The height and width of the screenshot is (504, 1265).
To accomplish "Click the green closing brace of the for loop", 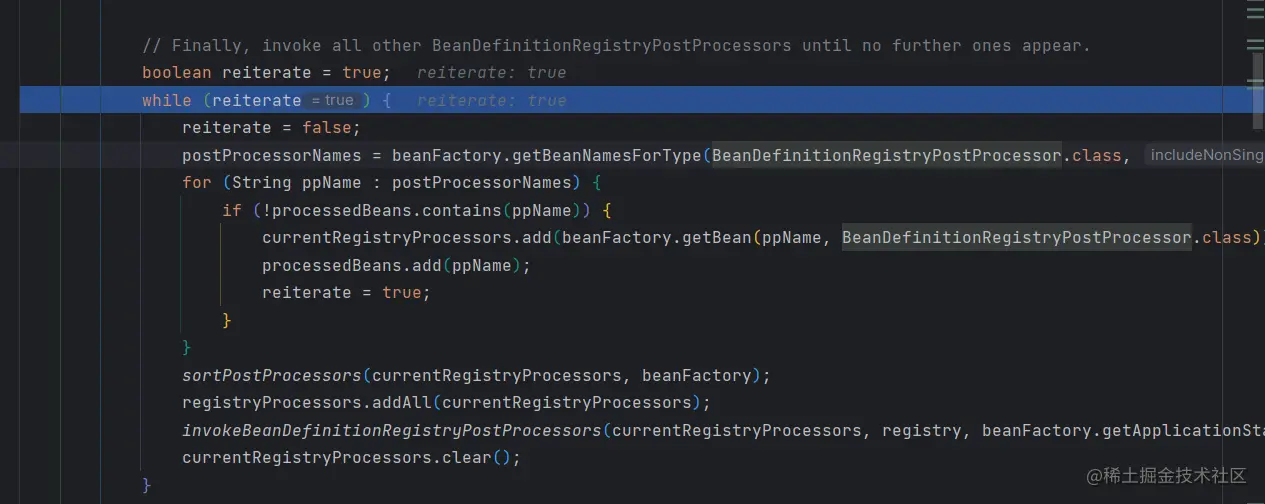I will pos(187,347).
